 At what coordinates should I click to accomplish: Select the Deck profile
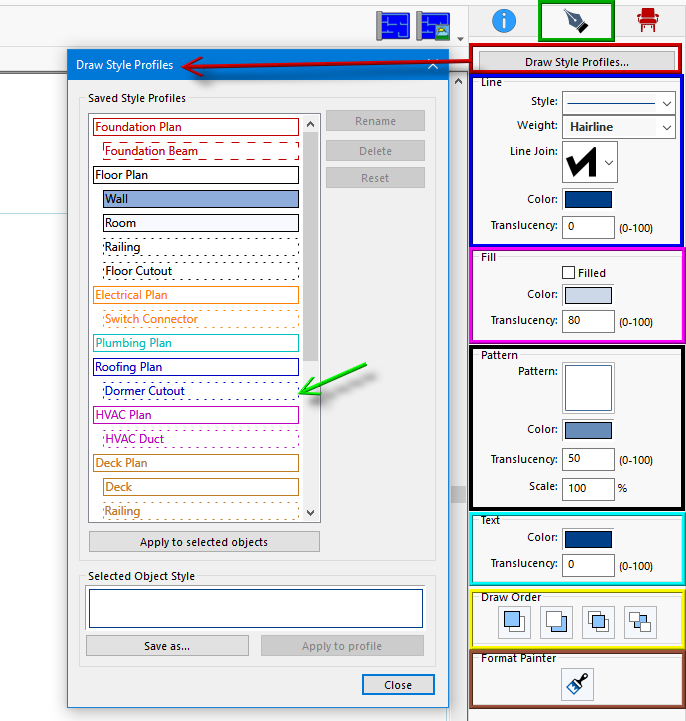coord(201,487)
